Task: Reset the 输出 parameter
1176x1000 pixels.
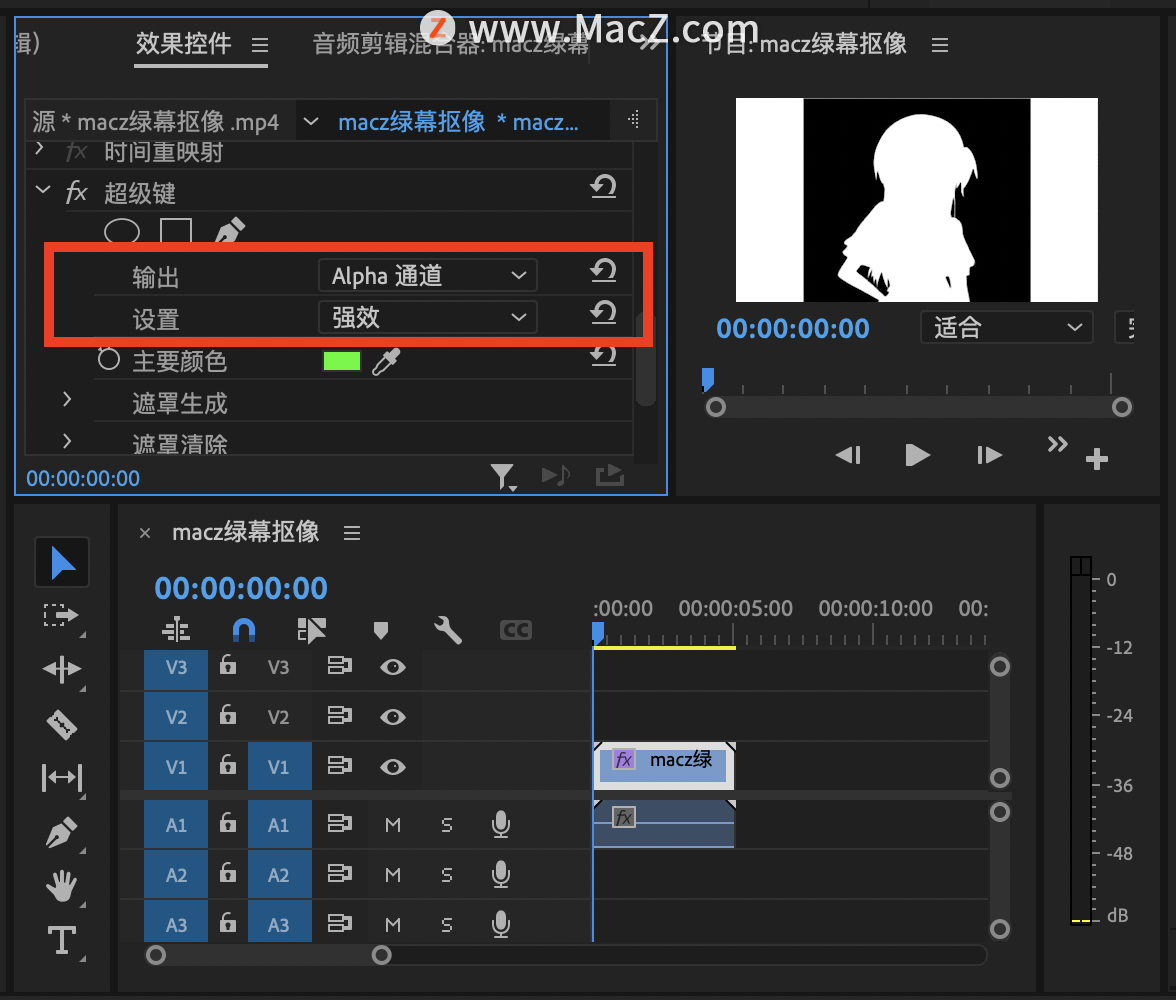Action: pos(603,270)
